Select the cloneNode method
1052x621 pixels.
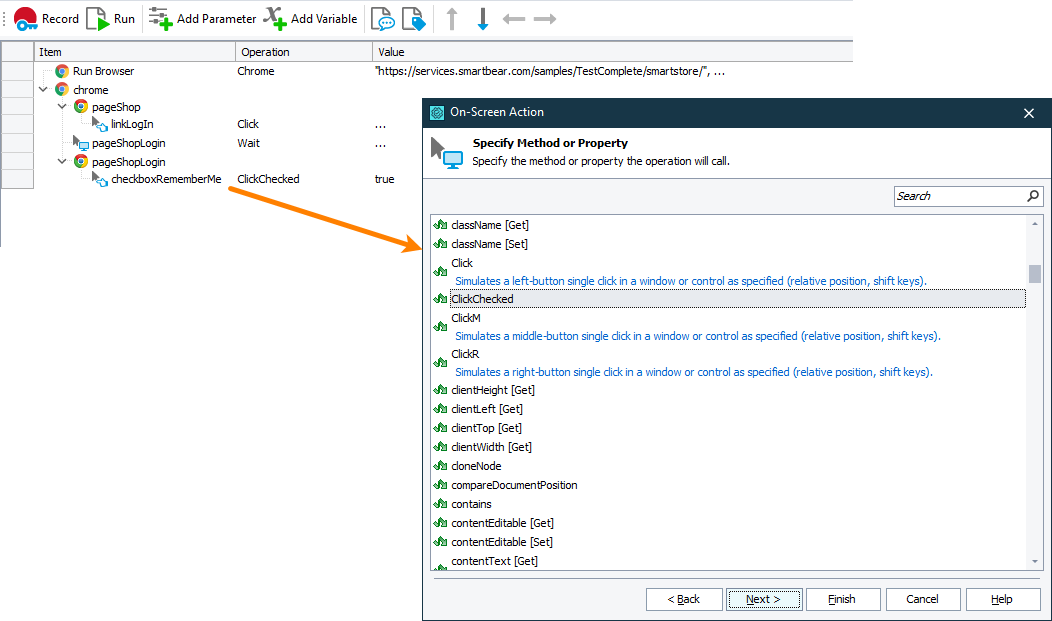coord(476,465)
